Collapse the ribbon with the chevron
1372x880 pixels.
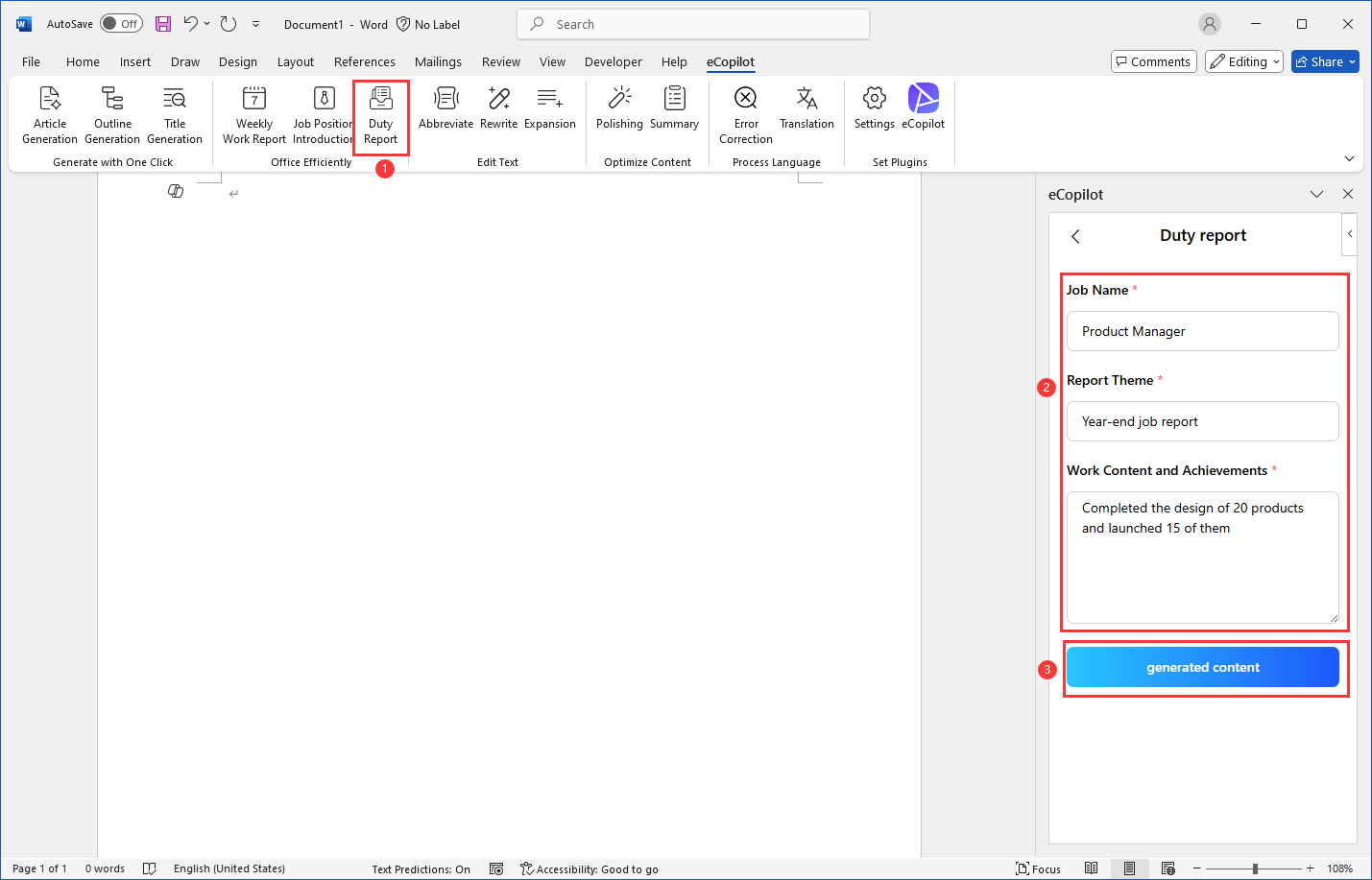[1350, 158]
